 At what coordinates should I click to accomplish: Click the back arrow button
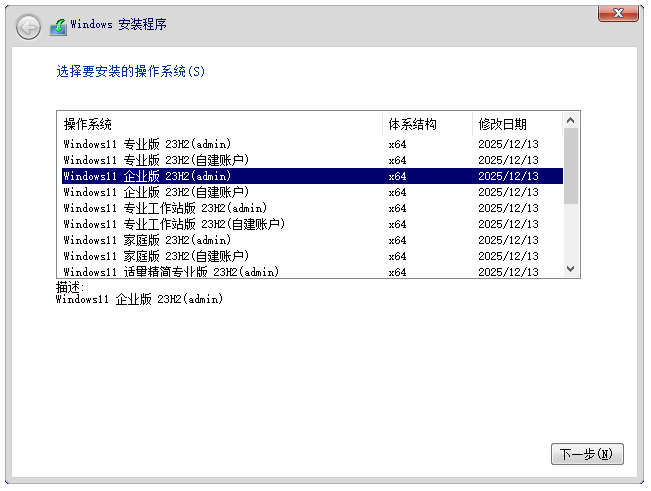(x=28, y=27)
